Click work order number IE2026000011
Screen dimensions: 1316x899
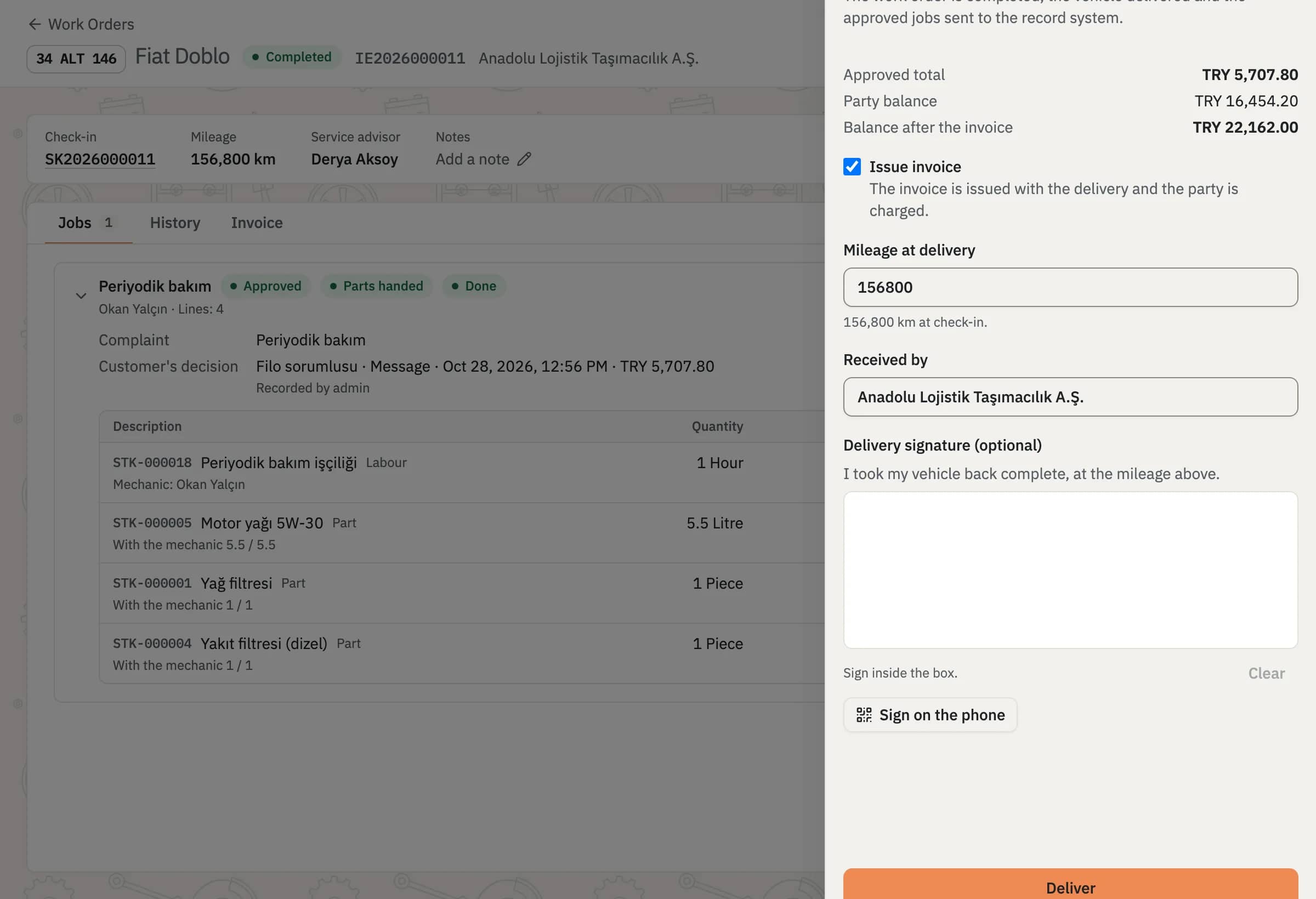pos(410,58)
